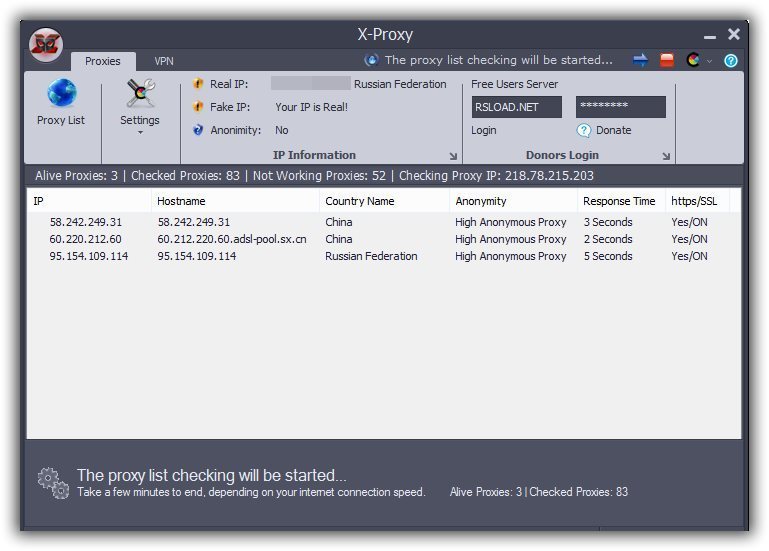Click the Donate speech bubble icon

coord(584,130)
